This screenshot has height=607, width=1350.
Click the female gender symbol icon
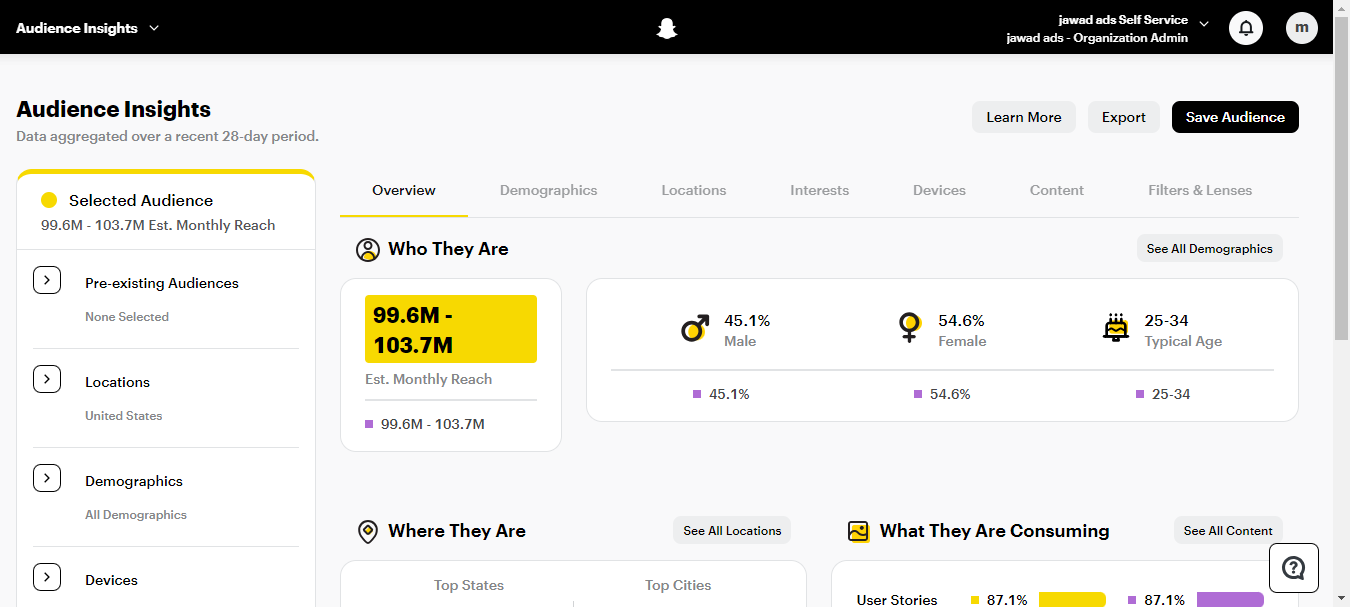pyautogui.click(x=909, y=328)
